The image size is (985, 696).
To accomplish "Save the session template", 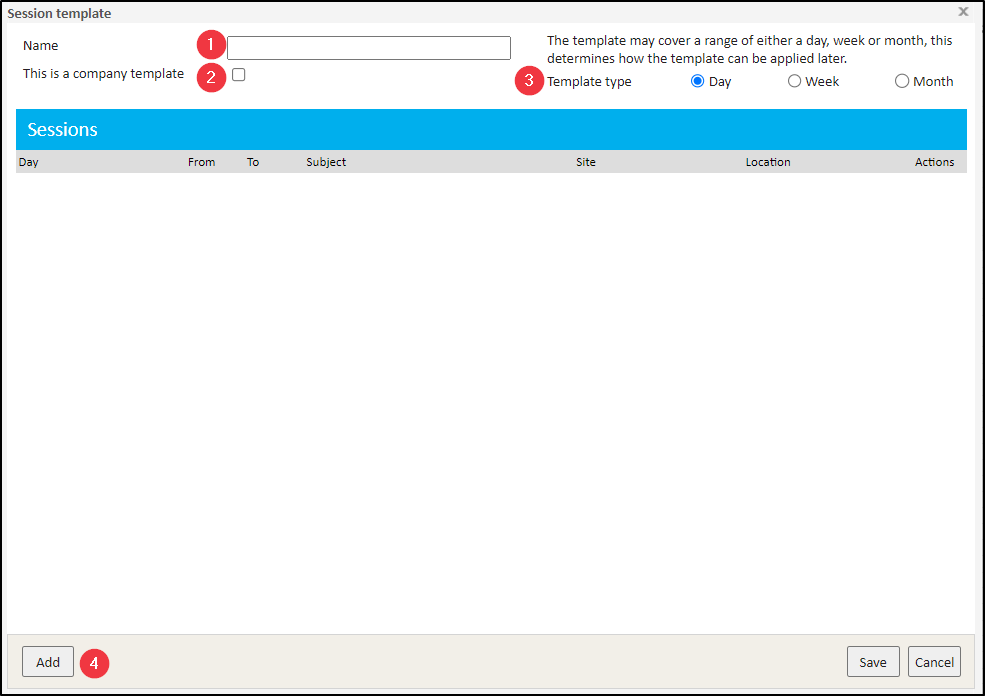I will 873,662.
